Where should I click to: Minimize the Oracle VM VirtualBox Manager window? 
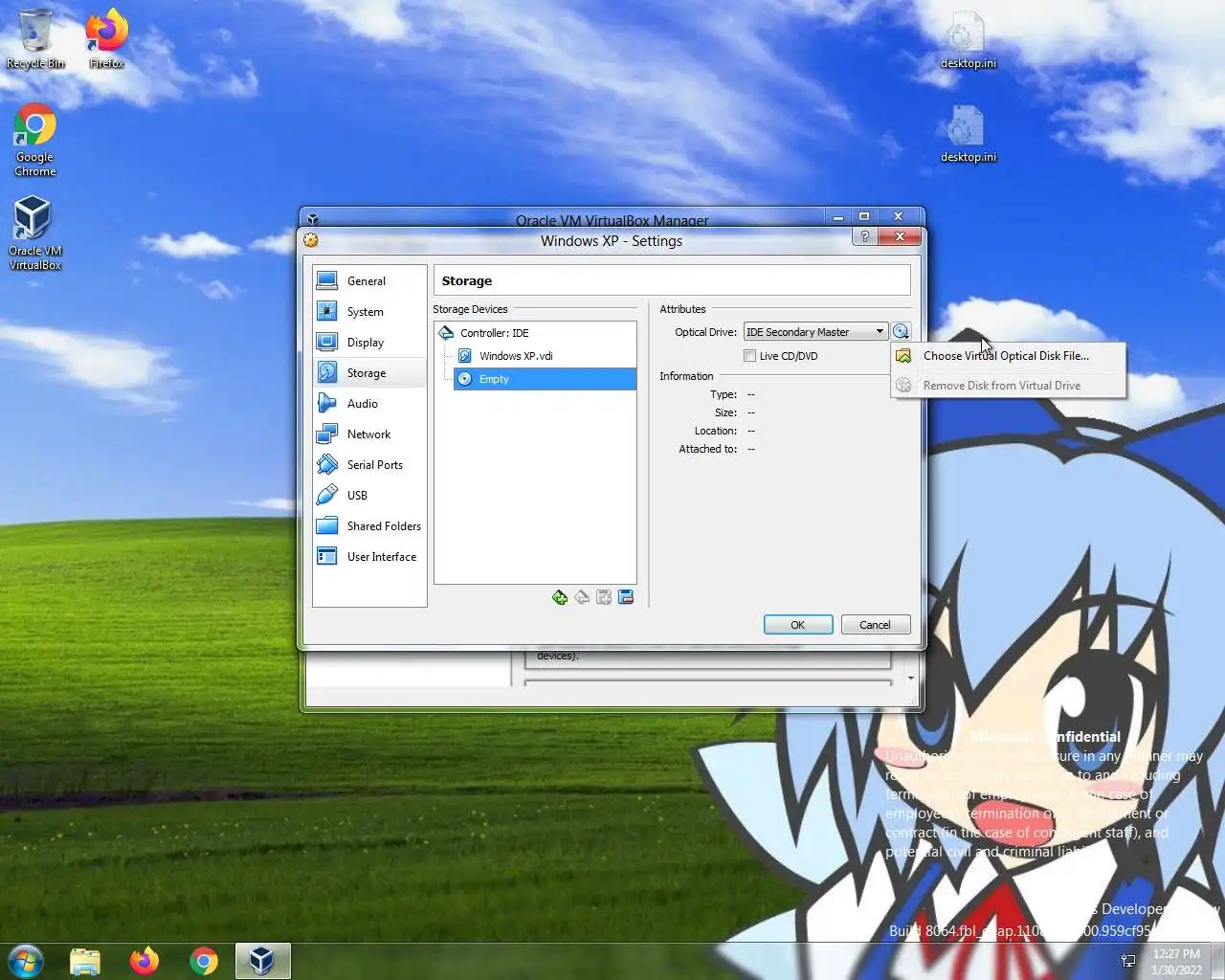pos(837,216)
